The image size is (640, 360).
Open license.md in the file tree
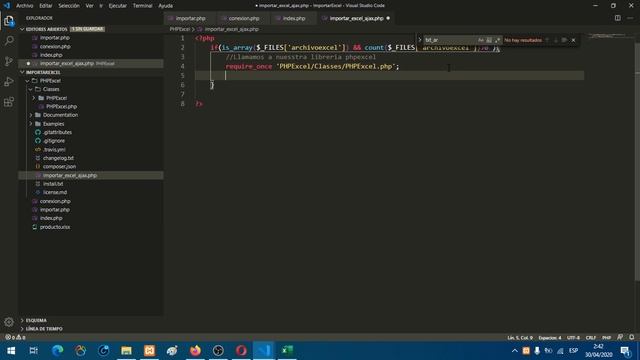click(x=55, y=192)
